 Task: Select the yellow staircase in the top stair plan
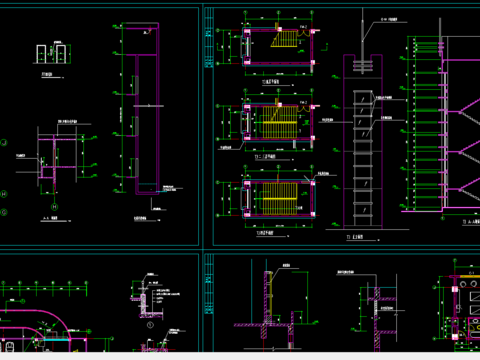(284, 39)
